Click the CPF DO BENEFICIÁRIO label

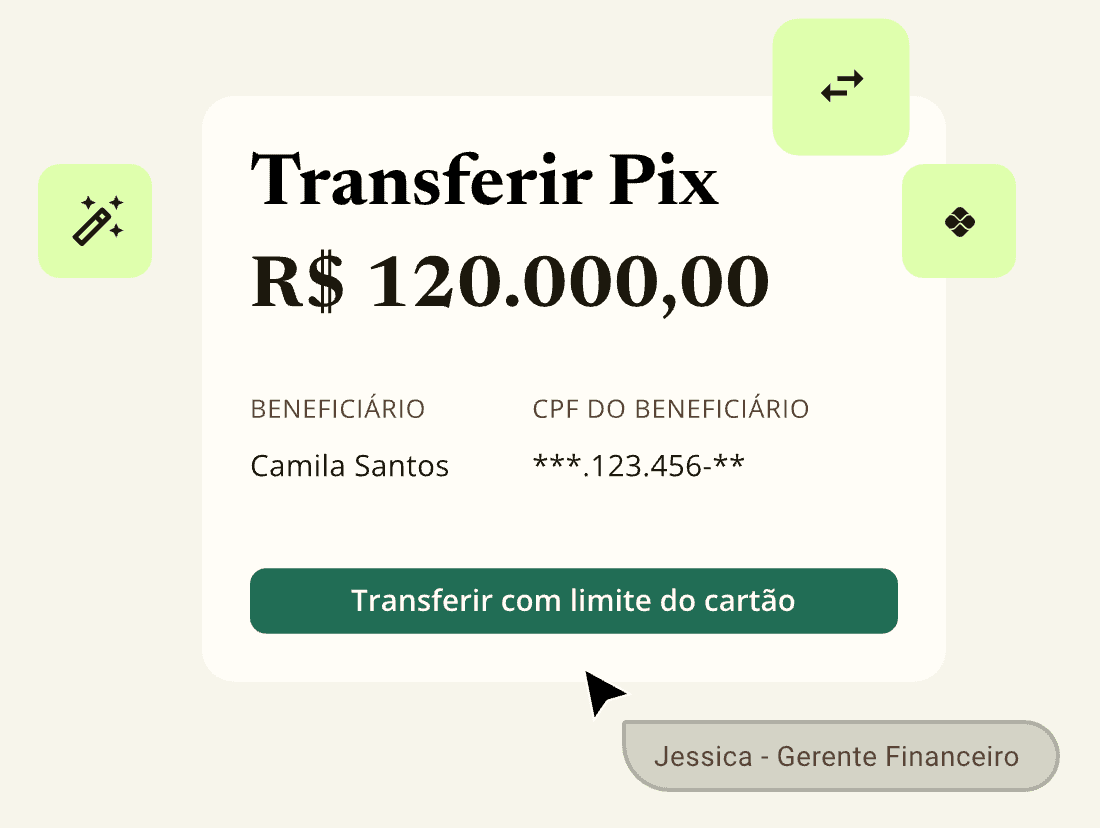(x=670, y=409)
